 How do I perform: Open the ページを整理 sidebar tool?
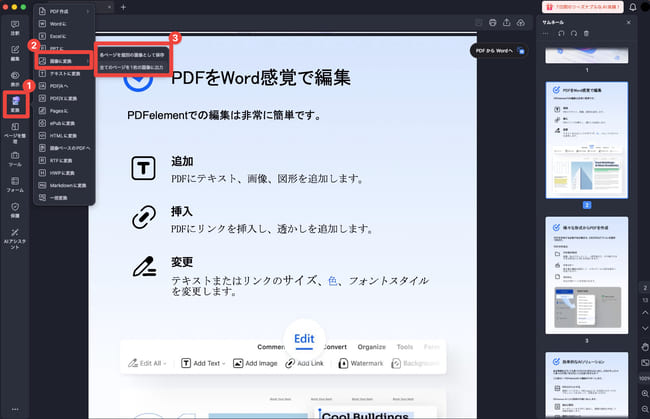pyautogui.click(x=15, y=133)
